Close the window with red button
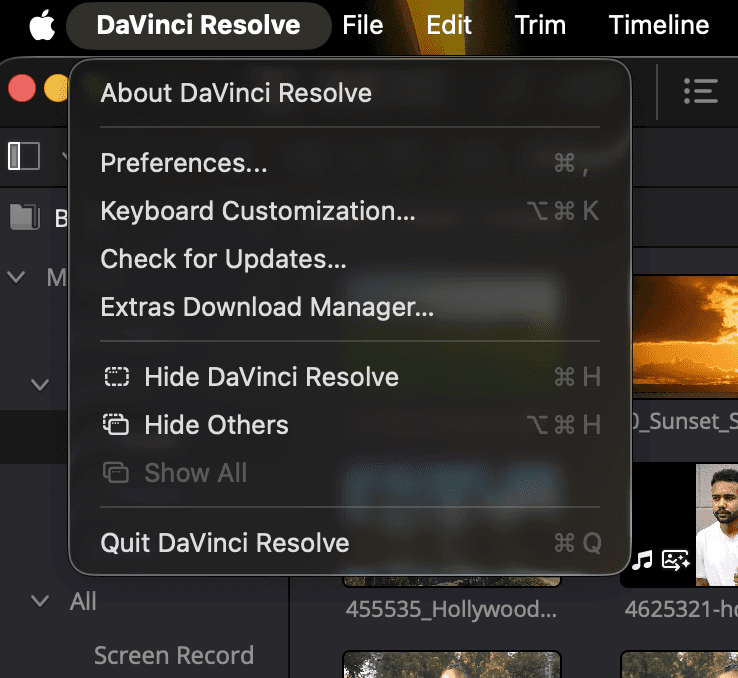The height and width of the screenshot is (678, 738). [x=22, y=88]
